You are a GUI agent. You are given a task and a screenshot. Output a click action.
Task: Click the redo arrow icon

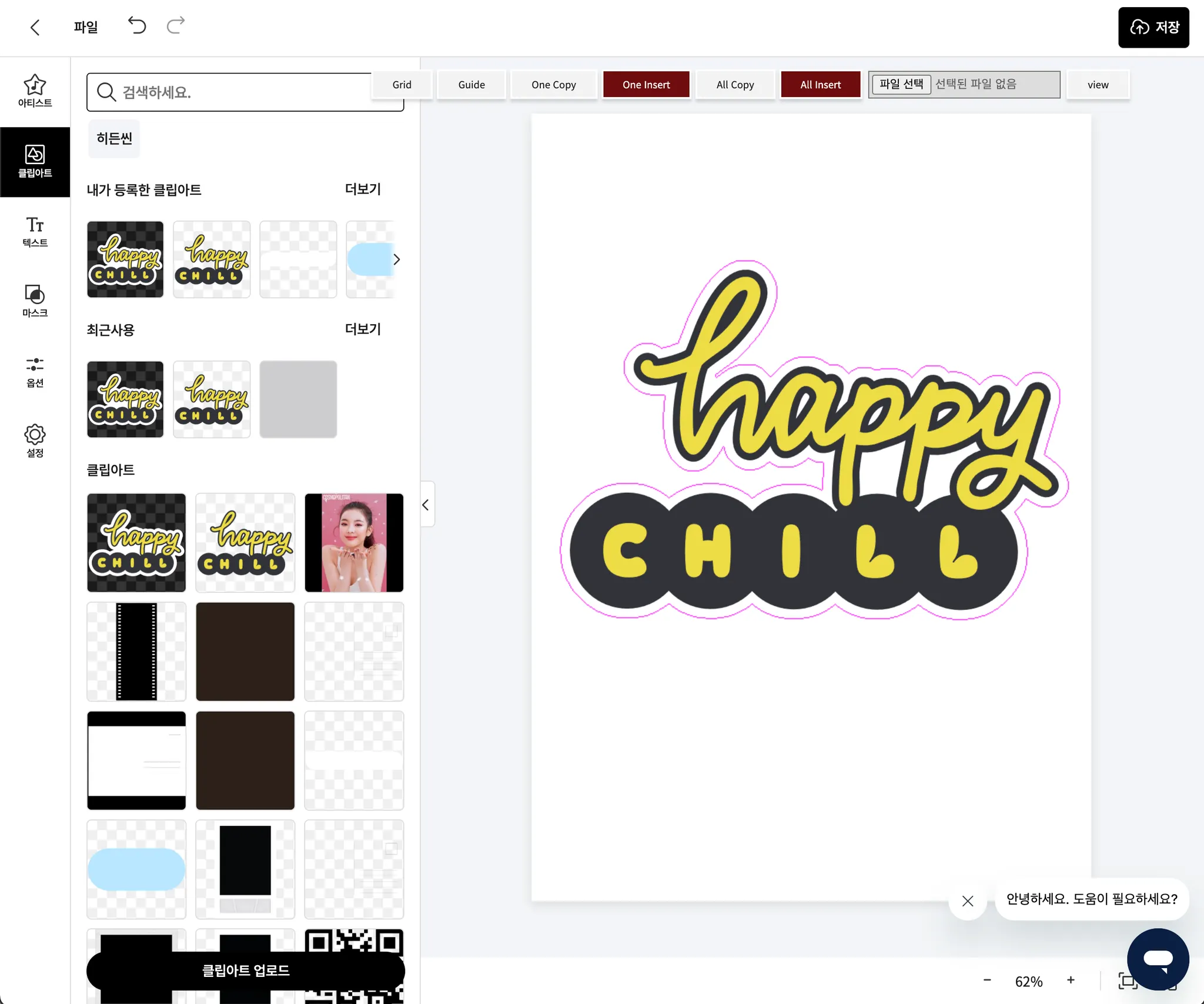tap(176, 26)
